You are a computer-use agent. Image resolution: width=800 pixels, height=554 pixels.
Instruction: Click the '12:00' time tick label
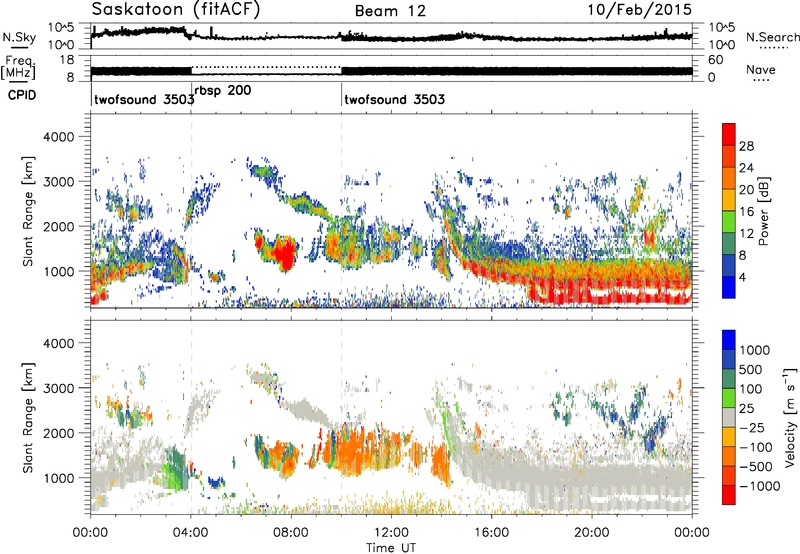[391, 533]
